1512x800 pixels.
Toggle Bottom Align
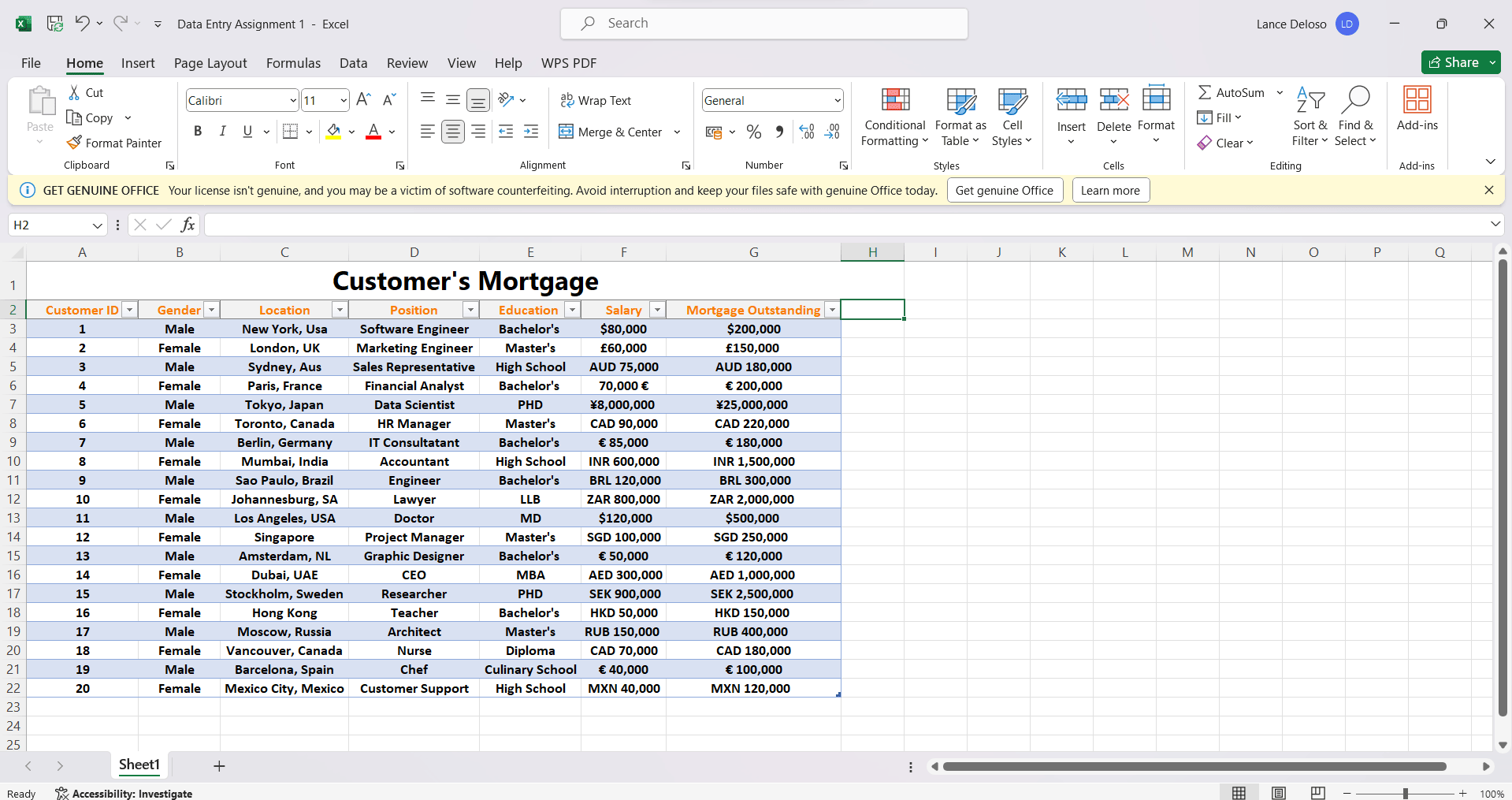coord(478,99)
